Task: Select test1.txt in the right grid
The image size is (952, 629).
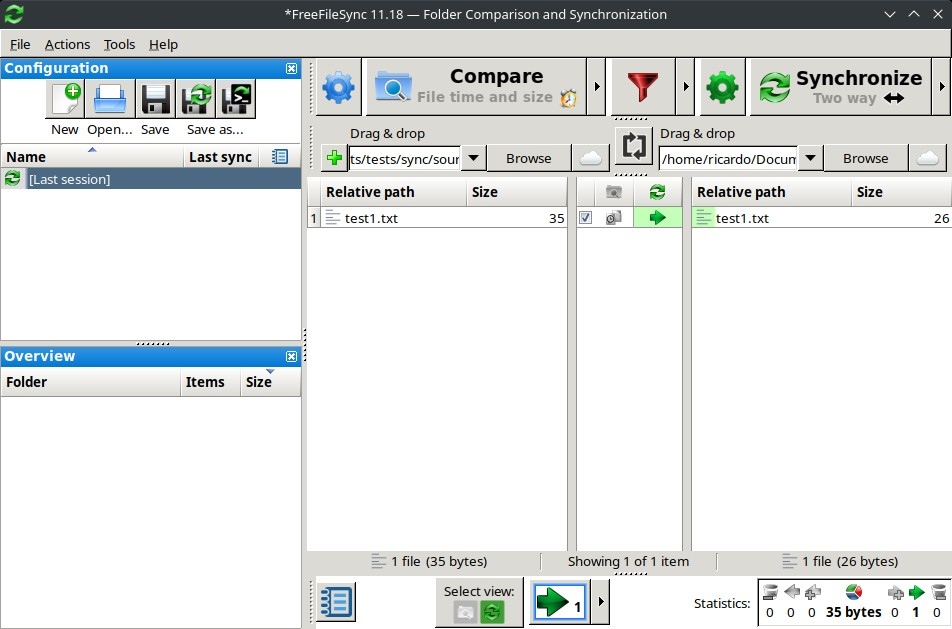Action: pos(743,218)
